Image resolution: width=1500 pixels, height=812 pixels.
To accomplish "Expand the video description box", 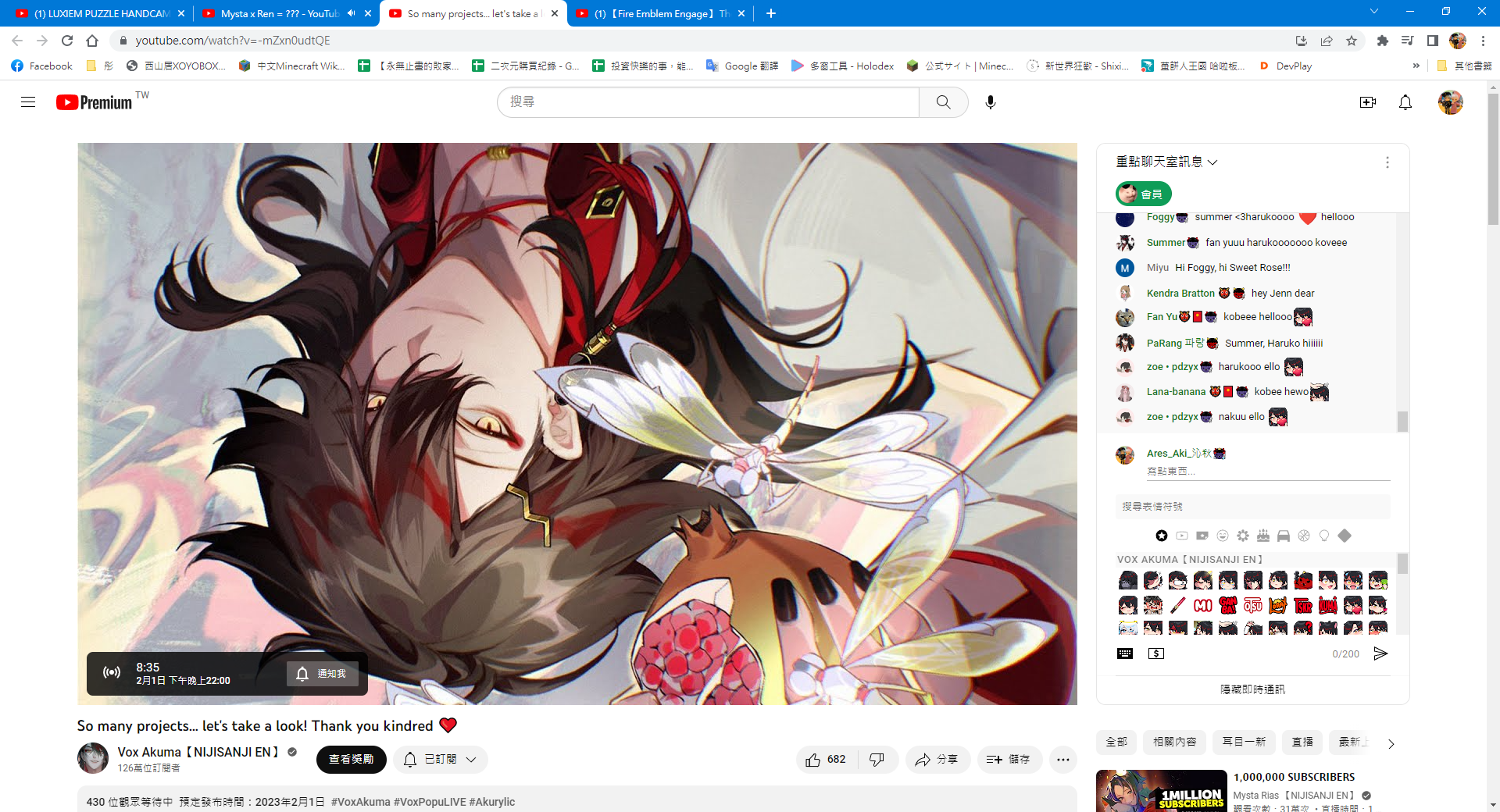I will (x=577, y=800).
